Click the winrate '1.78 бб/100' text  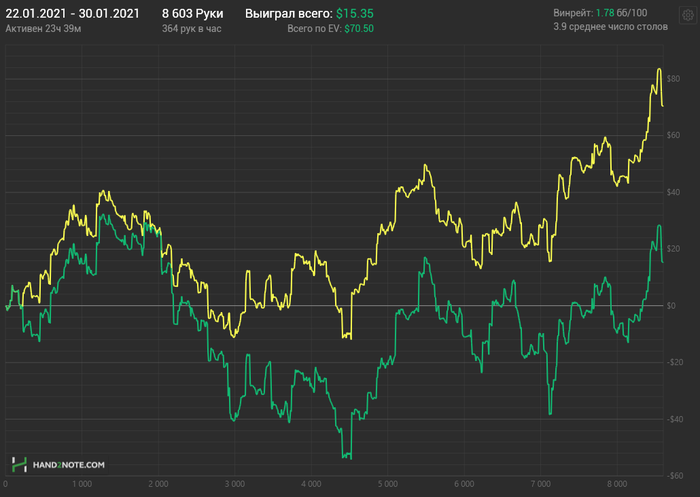(621, 13)
